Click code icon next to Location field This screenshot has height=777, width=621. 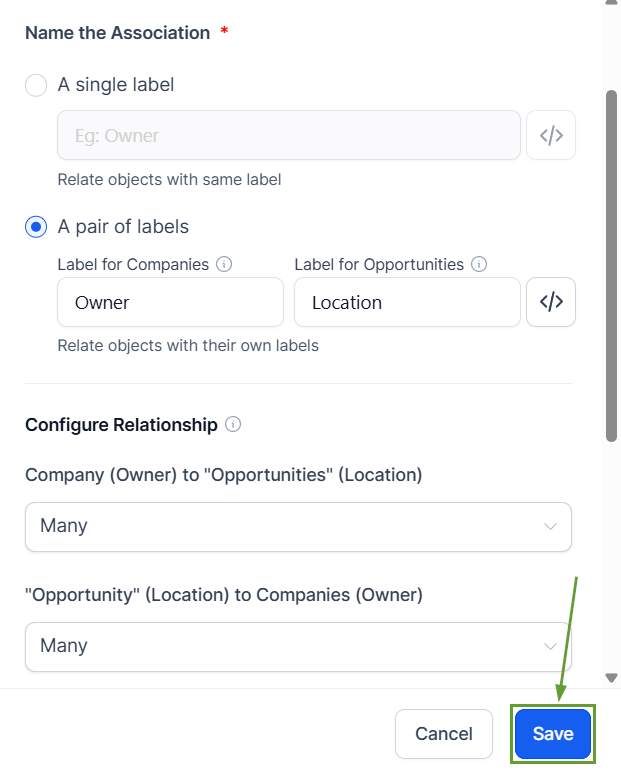(x=551, y=302)
